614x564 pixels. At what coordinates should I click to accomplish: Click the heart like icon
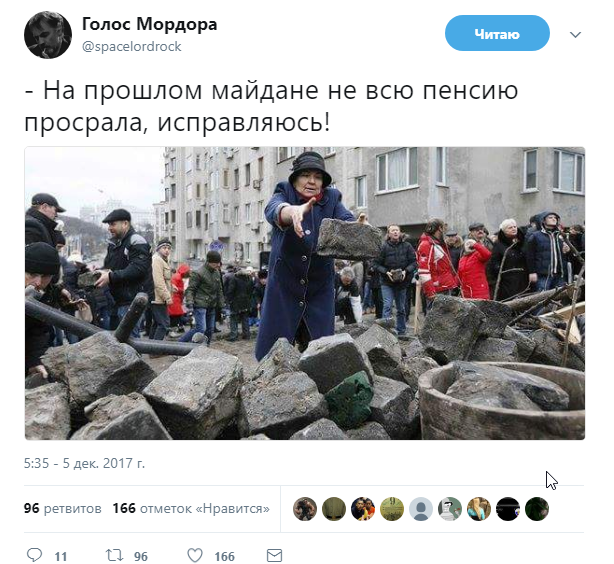(x=195, y=555)
